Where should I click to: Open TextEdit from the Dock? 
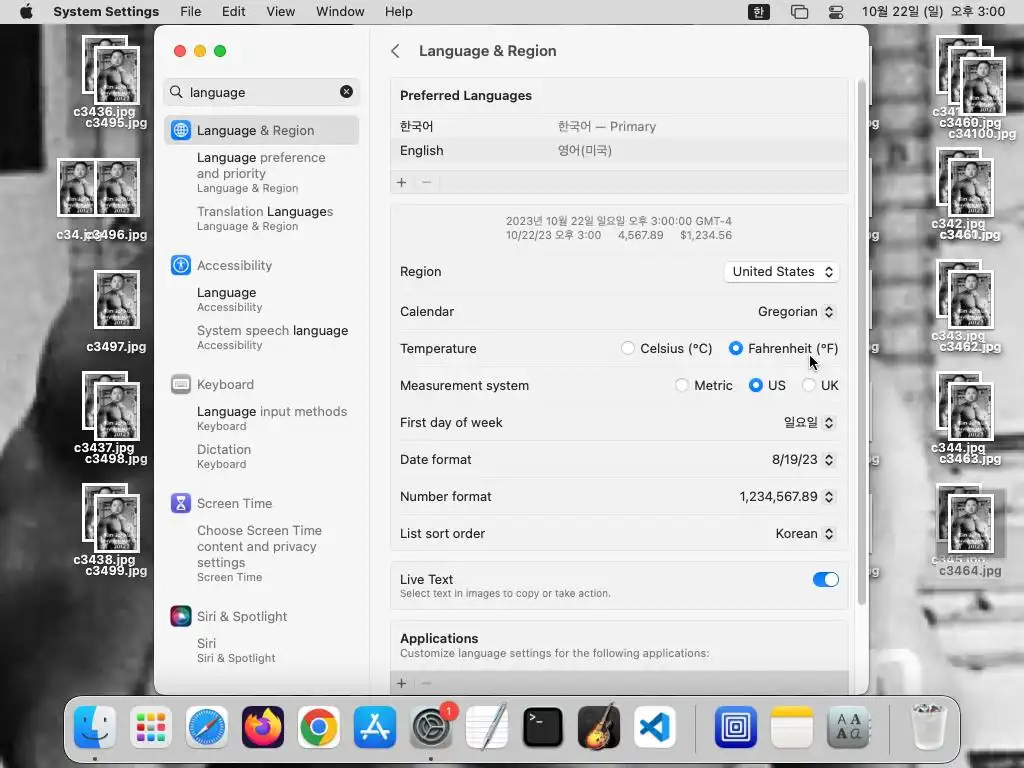point(487,727)
